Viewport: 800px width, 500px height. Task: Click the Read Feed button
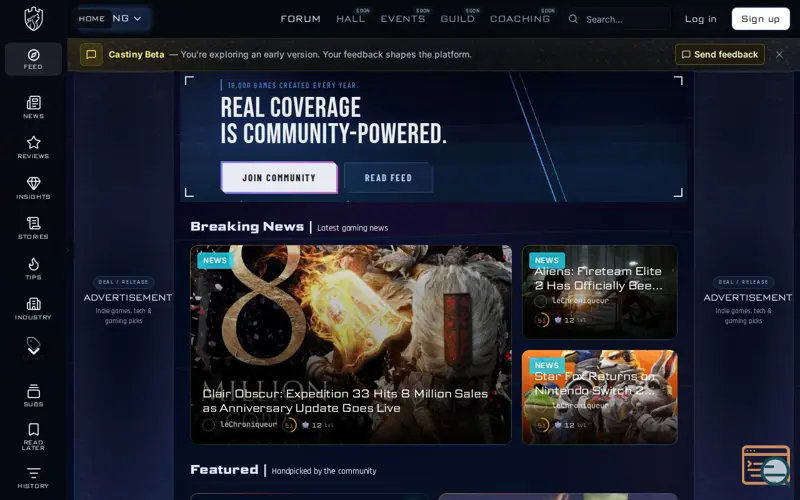388,178
